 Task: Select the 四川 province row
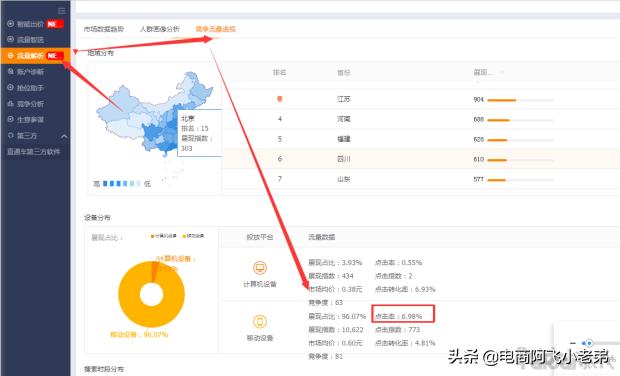(421, 159)
